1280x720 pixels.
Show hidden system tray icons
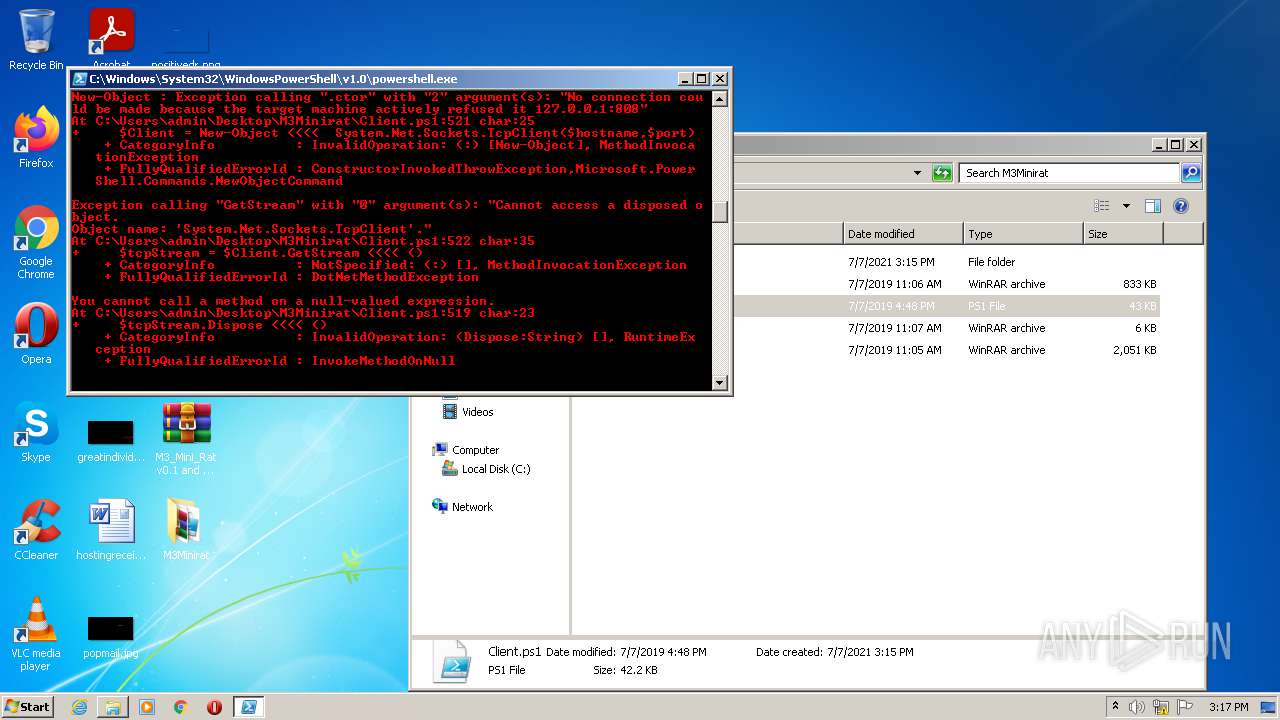click(x=1115, y=707)
